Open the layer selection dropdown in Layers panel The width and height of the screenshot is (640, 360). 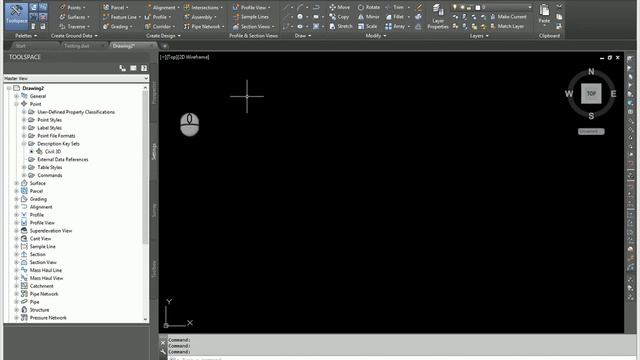(492, 7)
